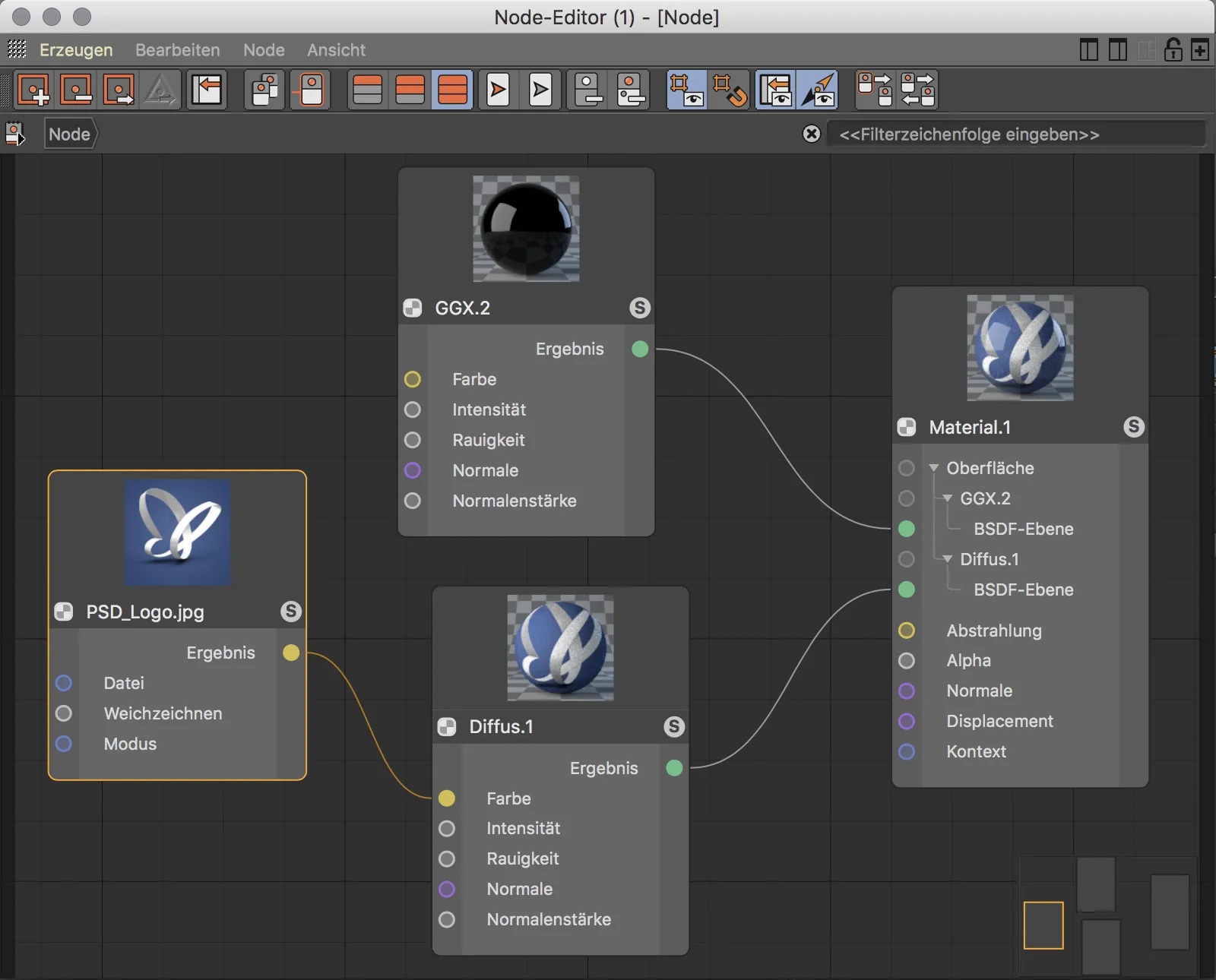Clear the filter with the X icon
Screen dimensions: 1216x980
coord(812,134)
